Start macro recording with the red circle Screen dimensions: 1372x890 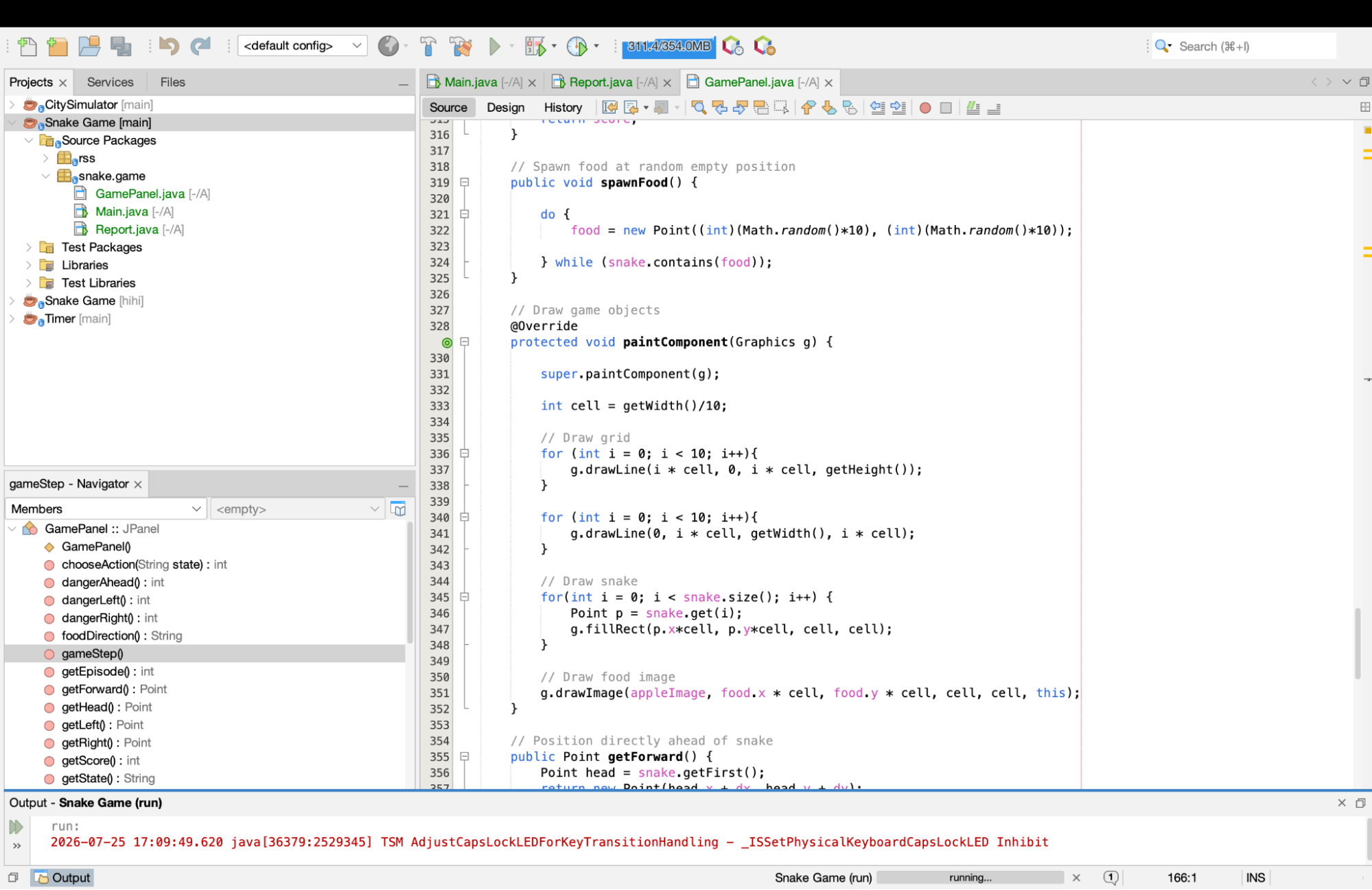(925, 108)
